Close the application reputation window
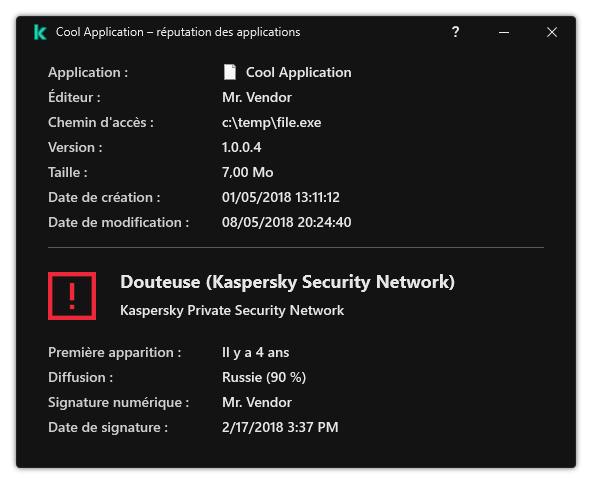The width and height of the screenshot is (592, 484). 552,32
